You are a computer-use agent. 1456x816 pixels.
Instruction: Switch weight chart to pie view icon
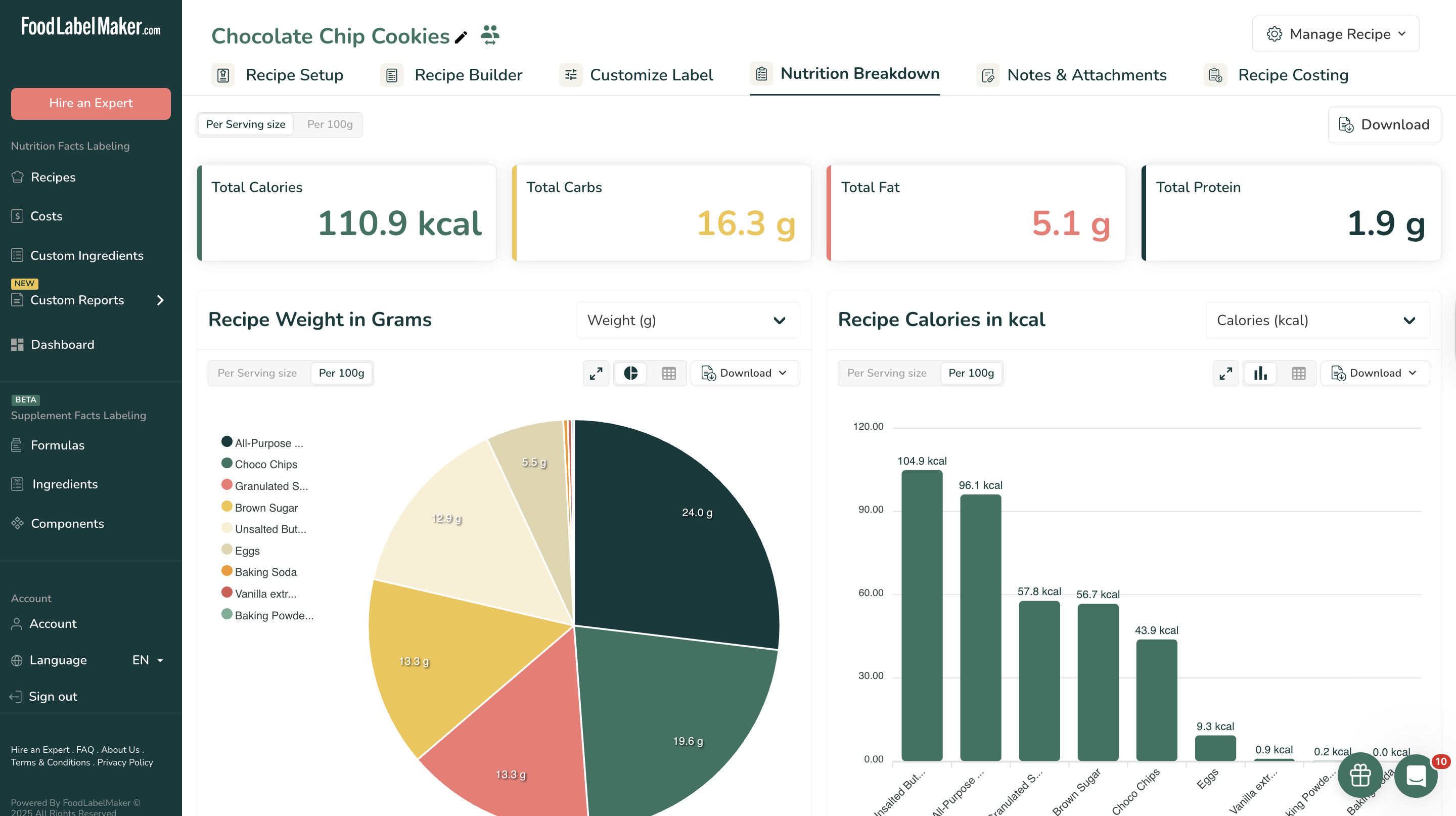[631, 373]
